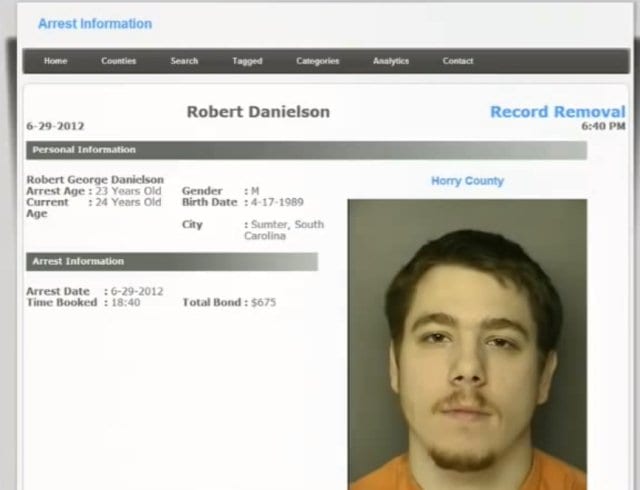640x490 pixels.
Task: Open the Categories menu item
Action: point(318,61)
